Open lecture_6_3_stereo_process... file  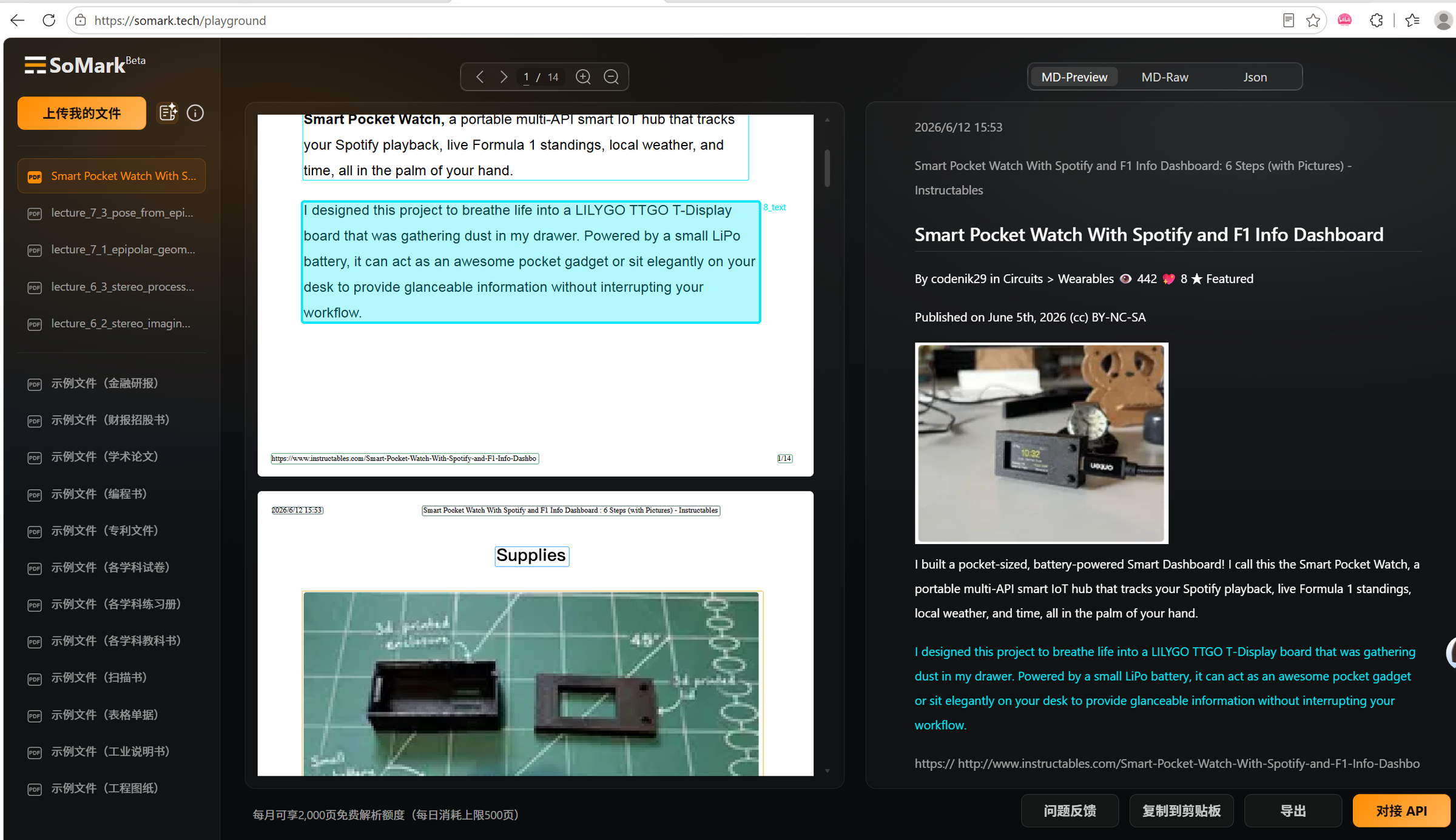112,287
